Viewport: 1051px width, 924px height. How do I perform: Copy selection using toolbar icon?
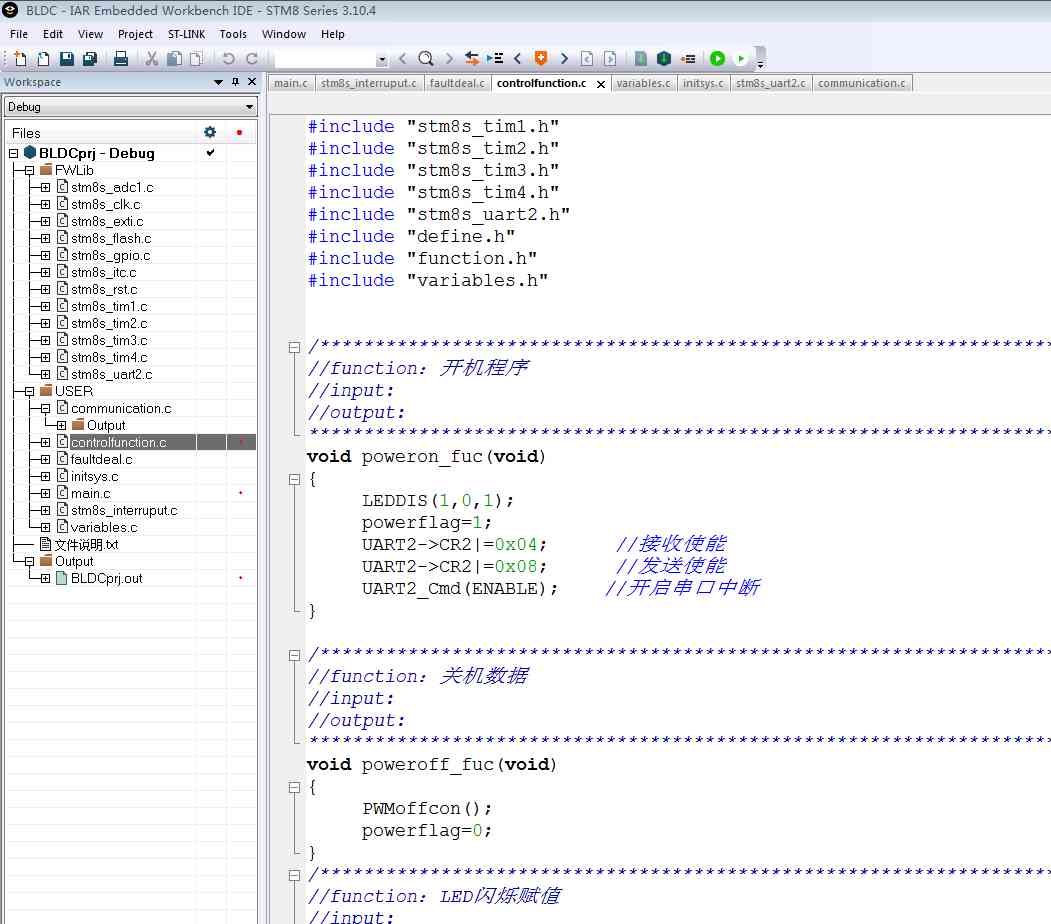(174, 59)
